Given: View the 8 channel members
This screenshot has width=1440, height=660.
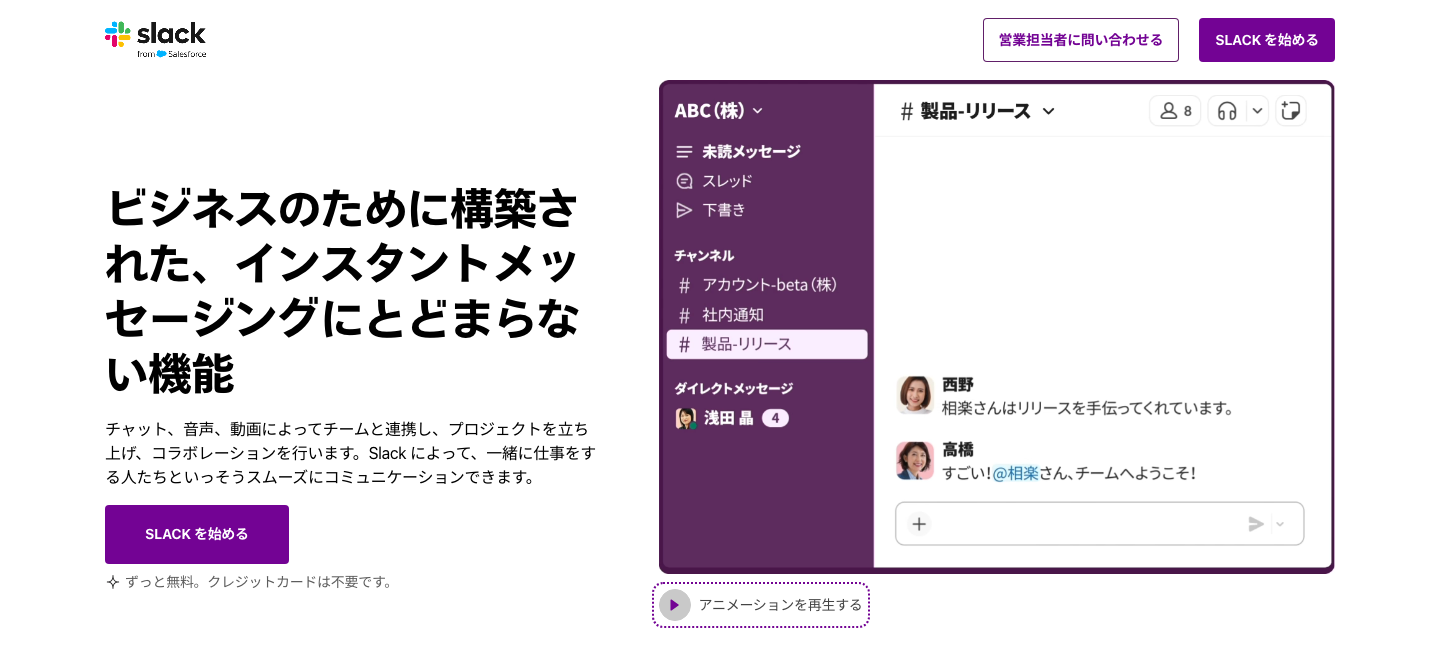Looking at the screenshot, I should pyautogui.click(x=1175, y=111).
